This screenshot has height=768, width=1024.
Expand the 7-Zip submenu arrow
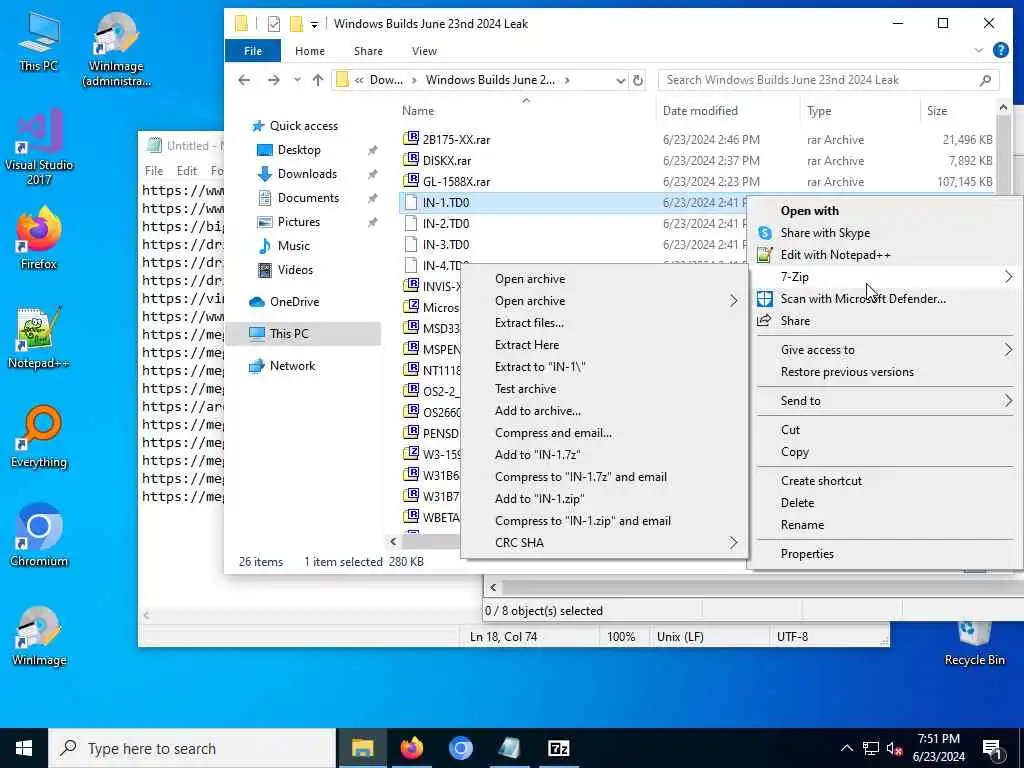click(x=1008, y=277)
